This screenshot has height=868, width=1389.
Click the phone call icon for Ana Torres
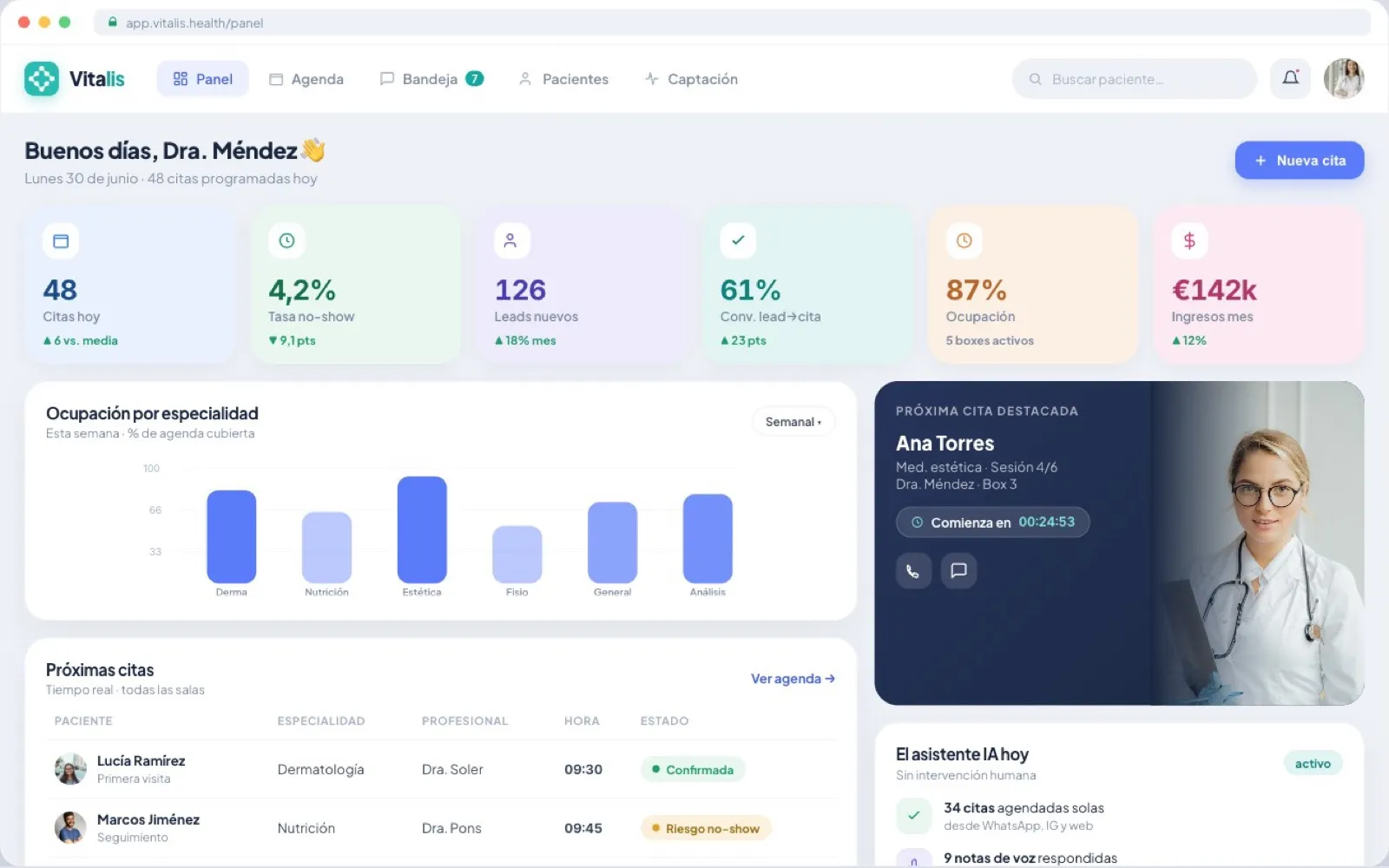(913, 570)
